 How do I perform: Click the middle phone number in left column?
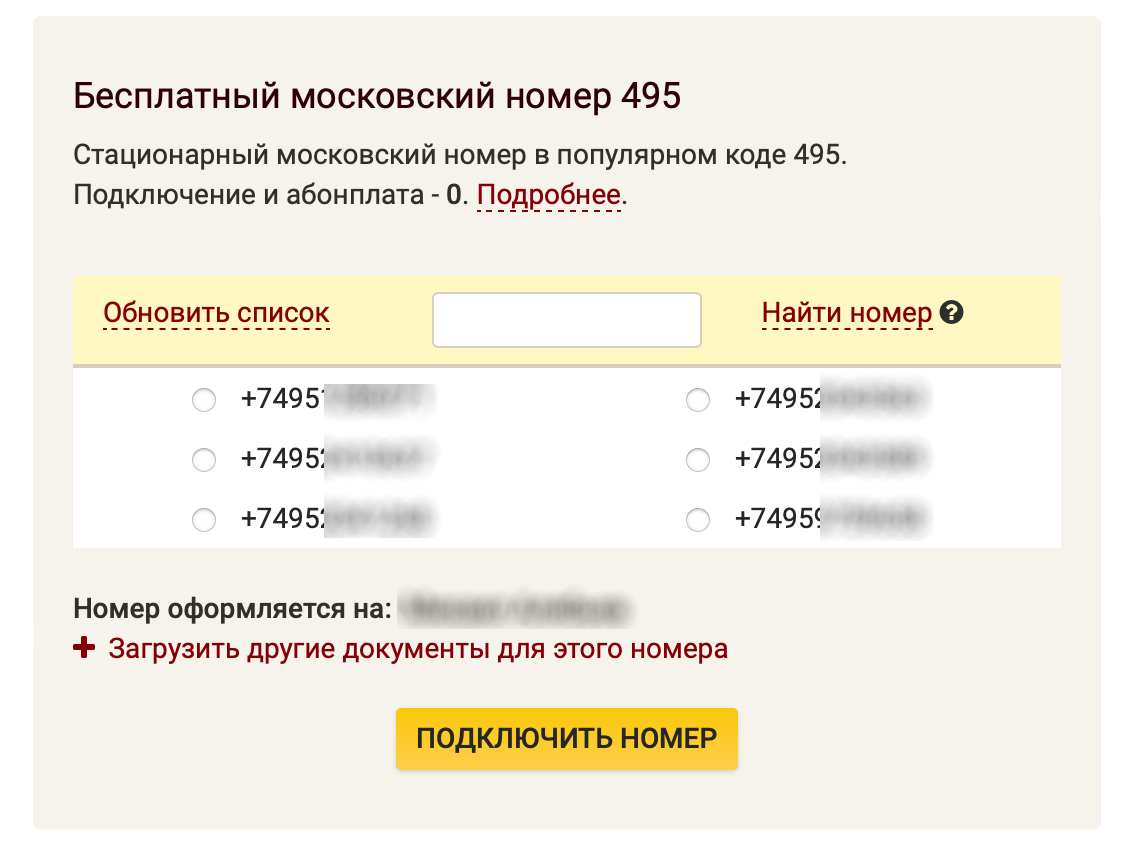click(337, 459)
